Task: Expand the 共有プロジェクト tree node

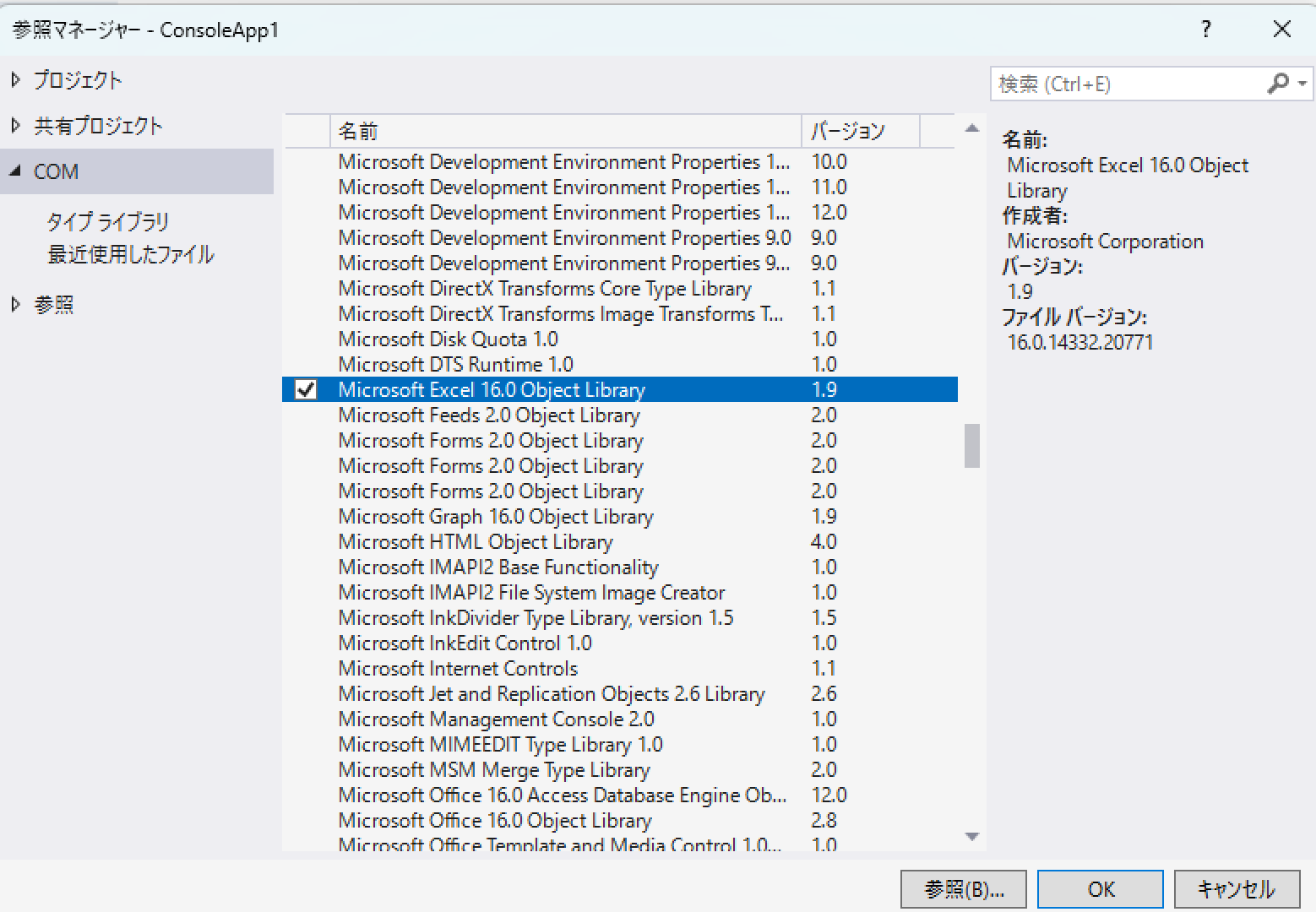Action: 15,125
